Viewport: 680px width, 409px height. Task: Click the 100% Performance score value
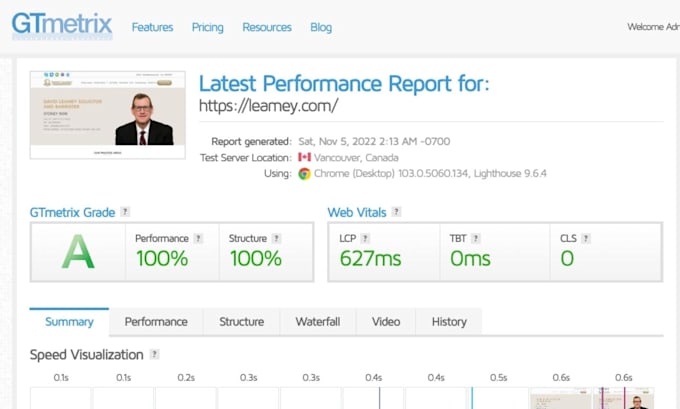pos(162,258)
